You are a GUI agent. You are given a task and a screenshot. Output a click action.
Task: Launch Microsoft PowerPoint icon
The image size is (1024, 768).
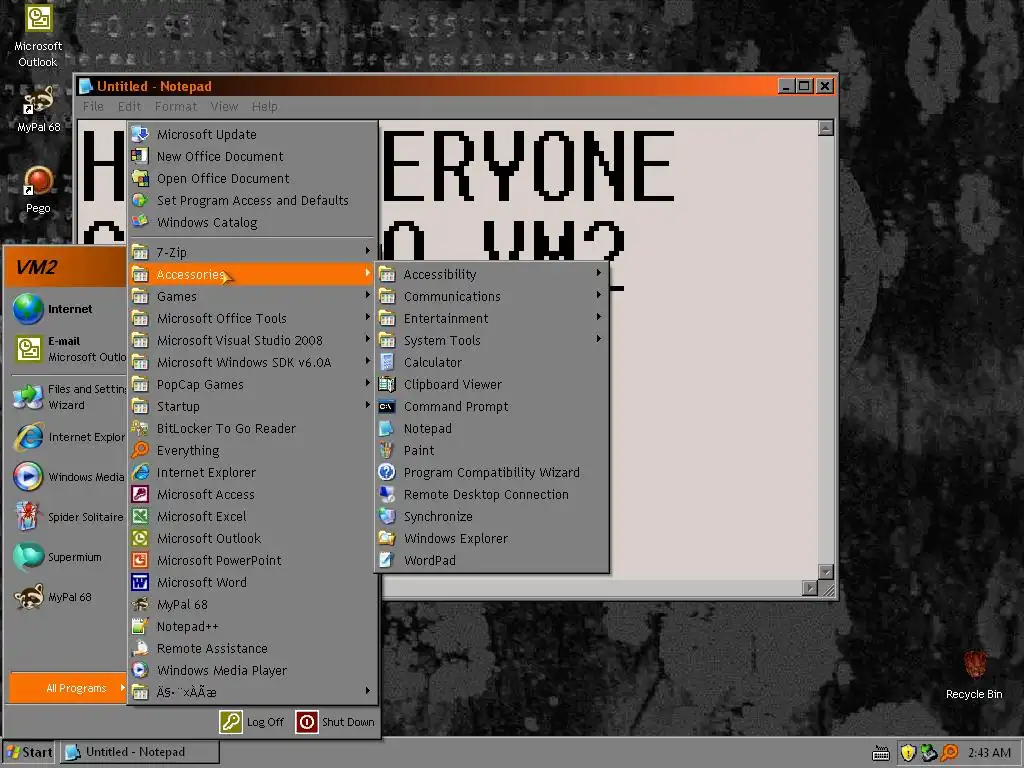pos(140,560)
